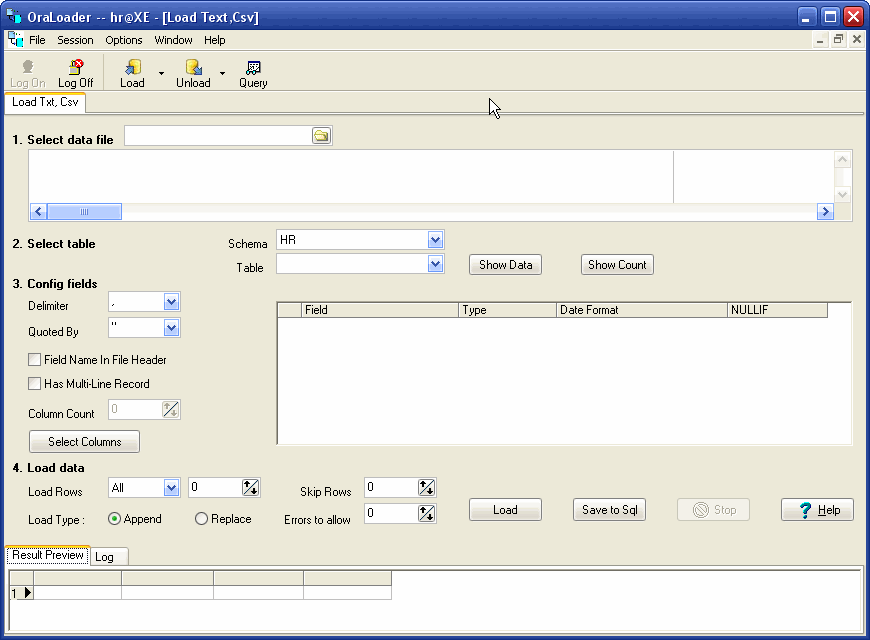This screenshot has height=640, width=870.
Task: Open the Help menu
Action: pyautogui.click(x=215, y=40)
